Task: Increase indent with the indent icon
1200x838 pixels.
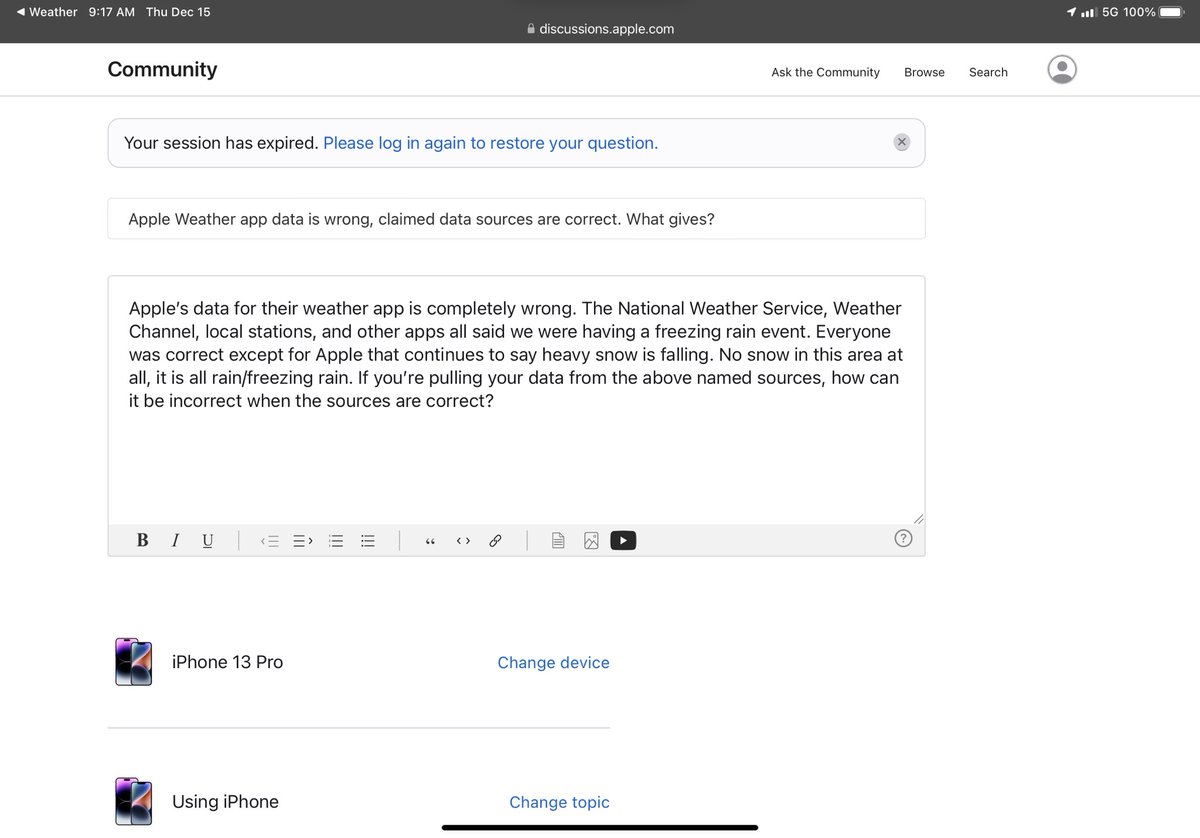Action: coord(303,541)
